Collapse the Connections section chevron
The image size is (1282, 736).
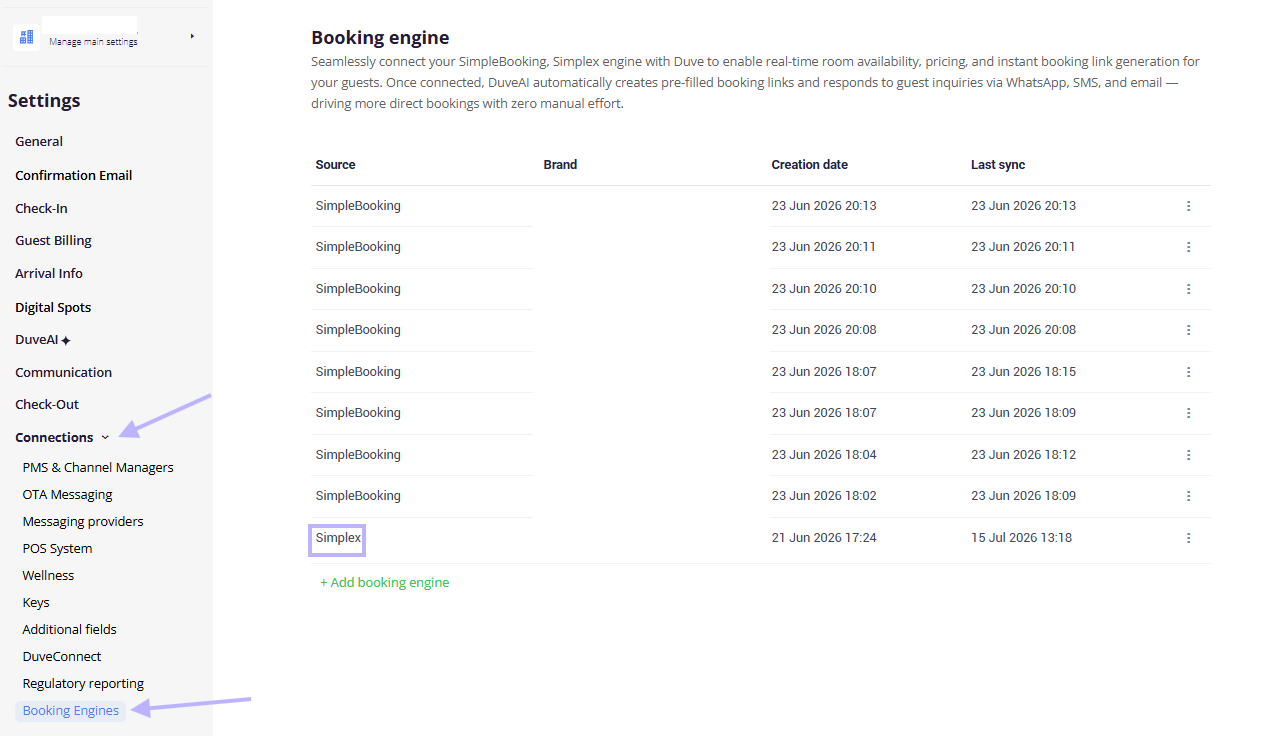point(105,438)
